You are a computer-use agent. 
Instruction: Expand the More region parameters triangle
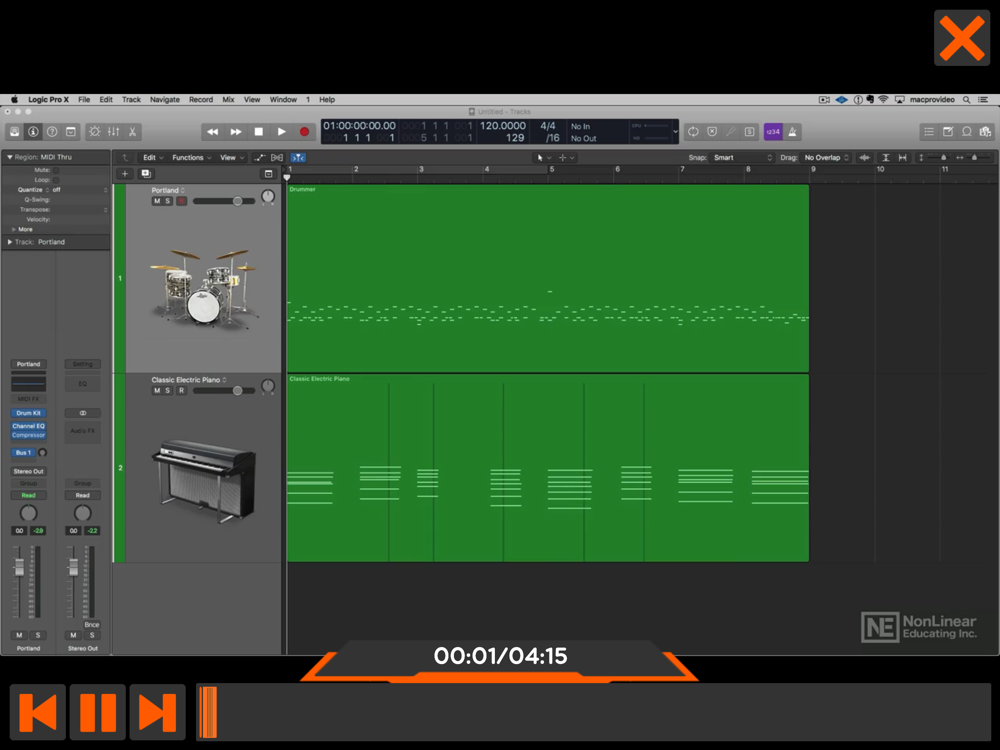pyautogui.click(x=13, y=229)
